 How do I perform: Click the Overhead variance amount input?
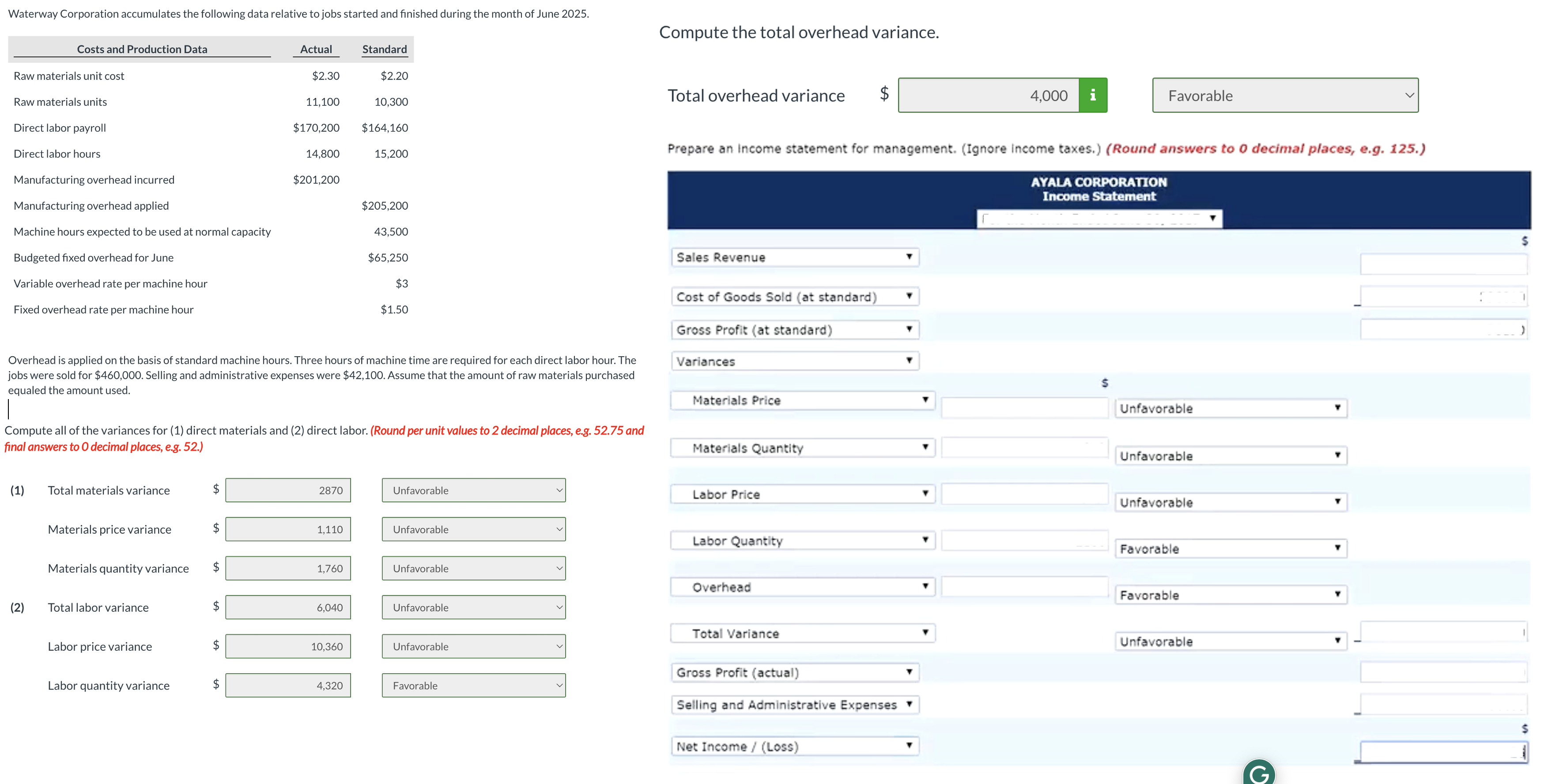1024,587
